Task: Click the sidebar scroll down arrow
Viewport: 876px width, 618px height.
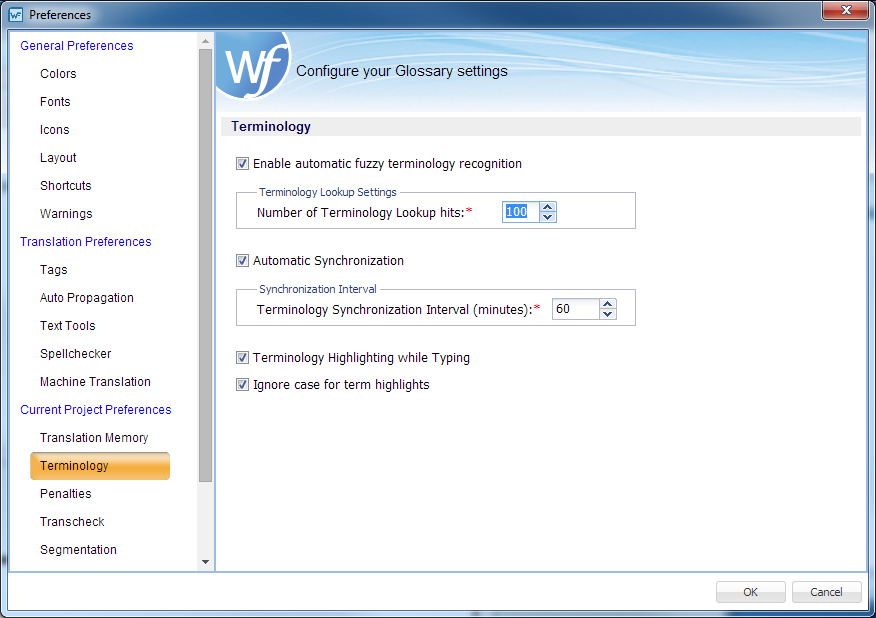Action: [x=206, y=562]
